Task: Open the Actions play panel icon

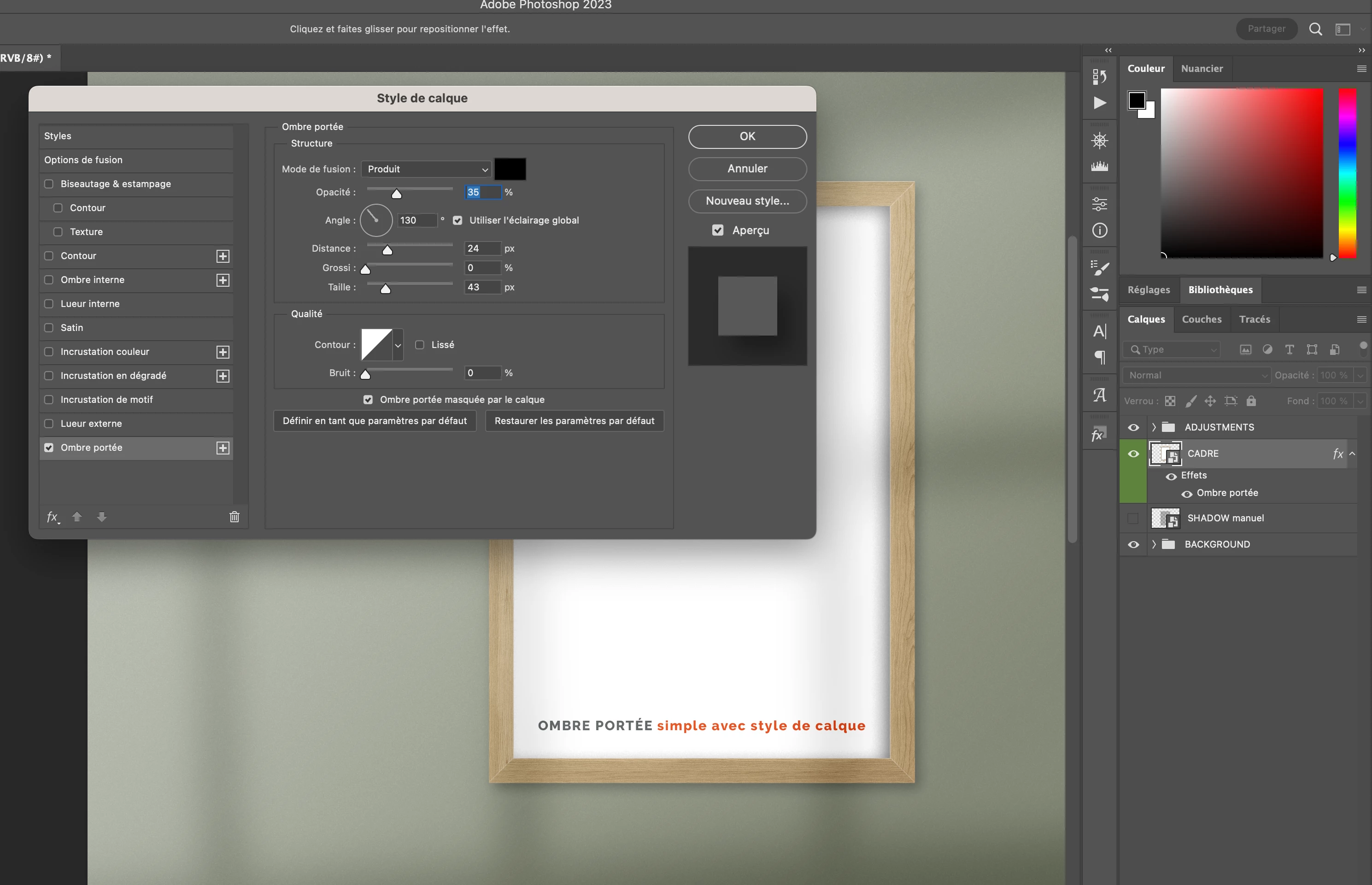Action: (1099, 103)
